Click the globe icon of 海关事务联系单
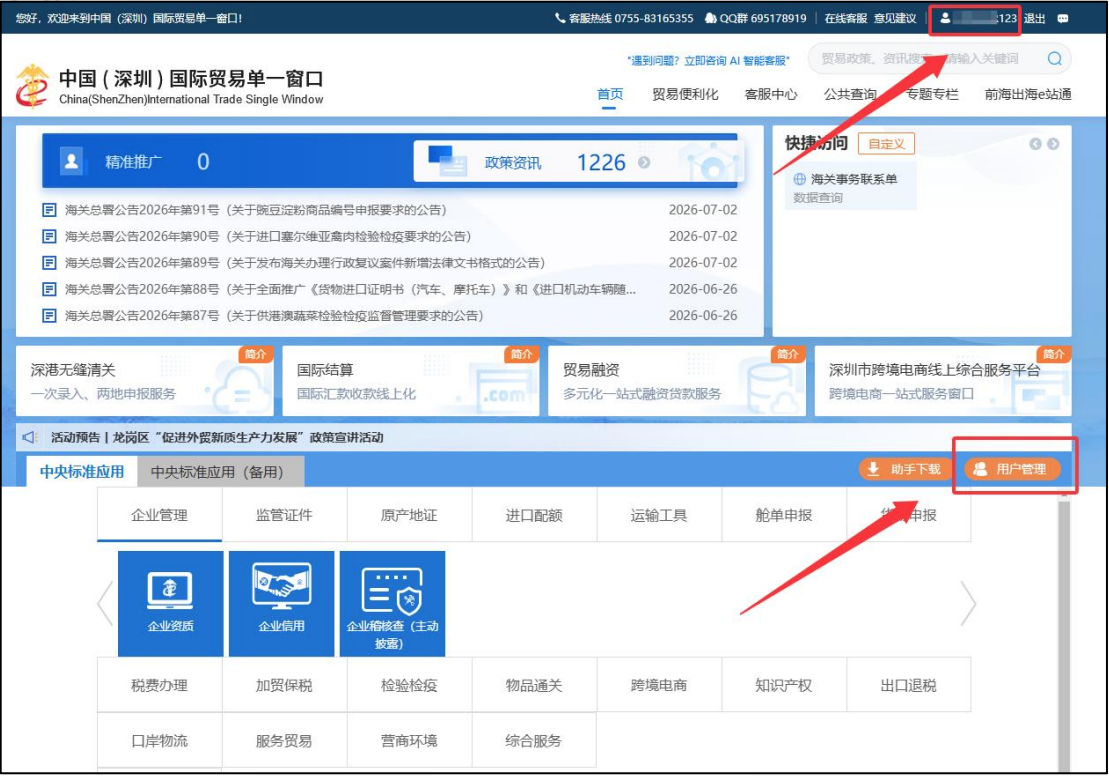Viewport: 1109px width, 776px height. [800, 179]
